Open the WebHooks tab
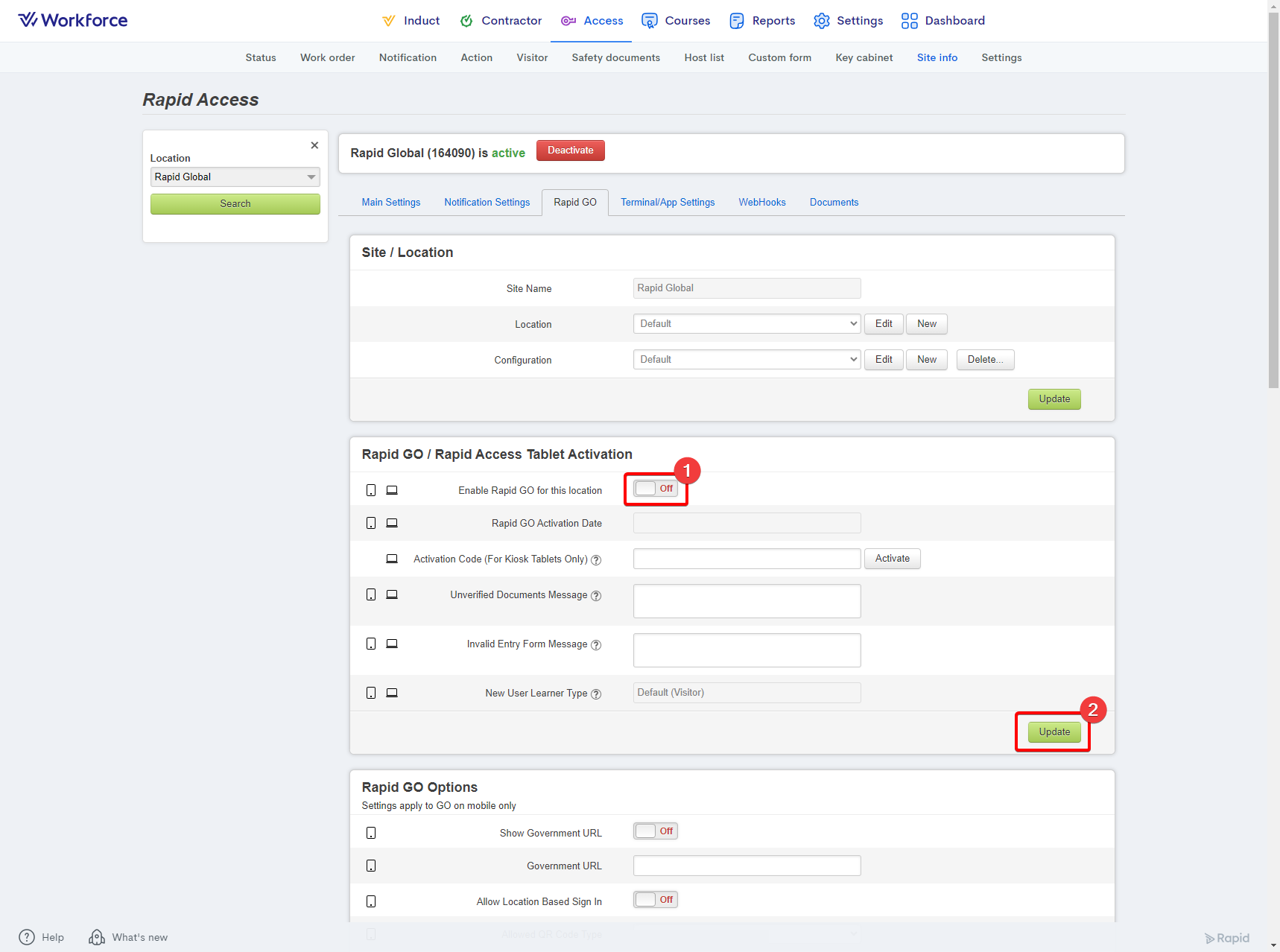Viewport: 1280px width, 952px height. (x=762, y=203)
